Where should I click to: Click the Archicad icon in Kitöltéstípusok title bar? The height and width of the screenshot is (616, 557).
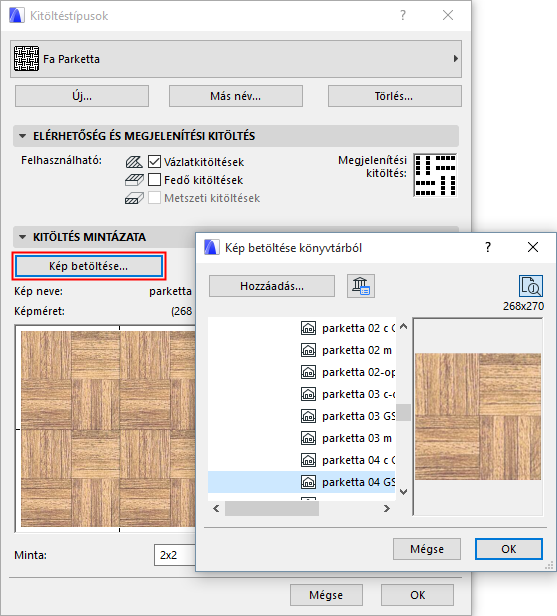16,16
